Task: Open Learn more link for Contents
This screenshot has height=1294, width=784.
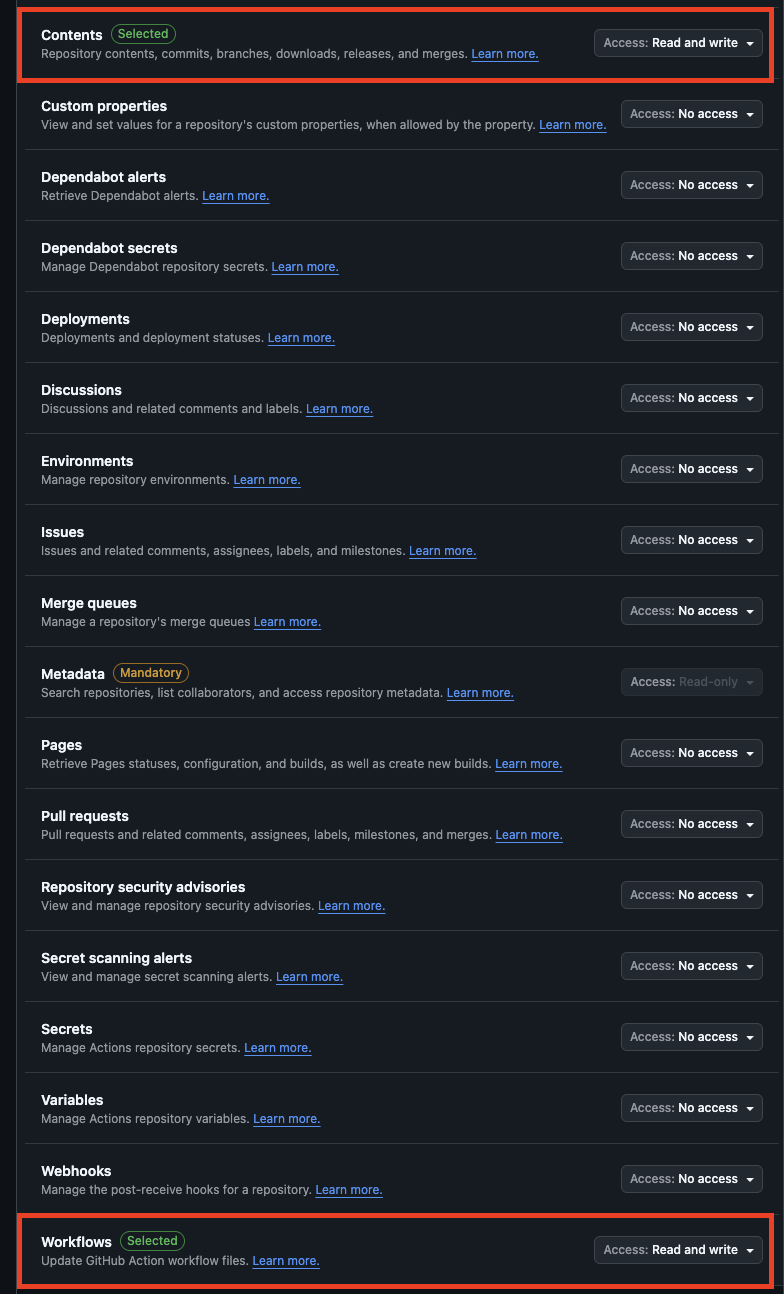Action: pos(505,54)
